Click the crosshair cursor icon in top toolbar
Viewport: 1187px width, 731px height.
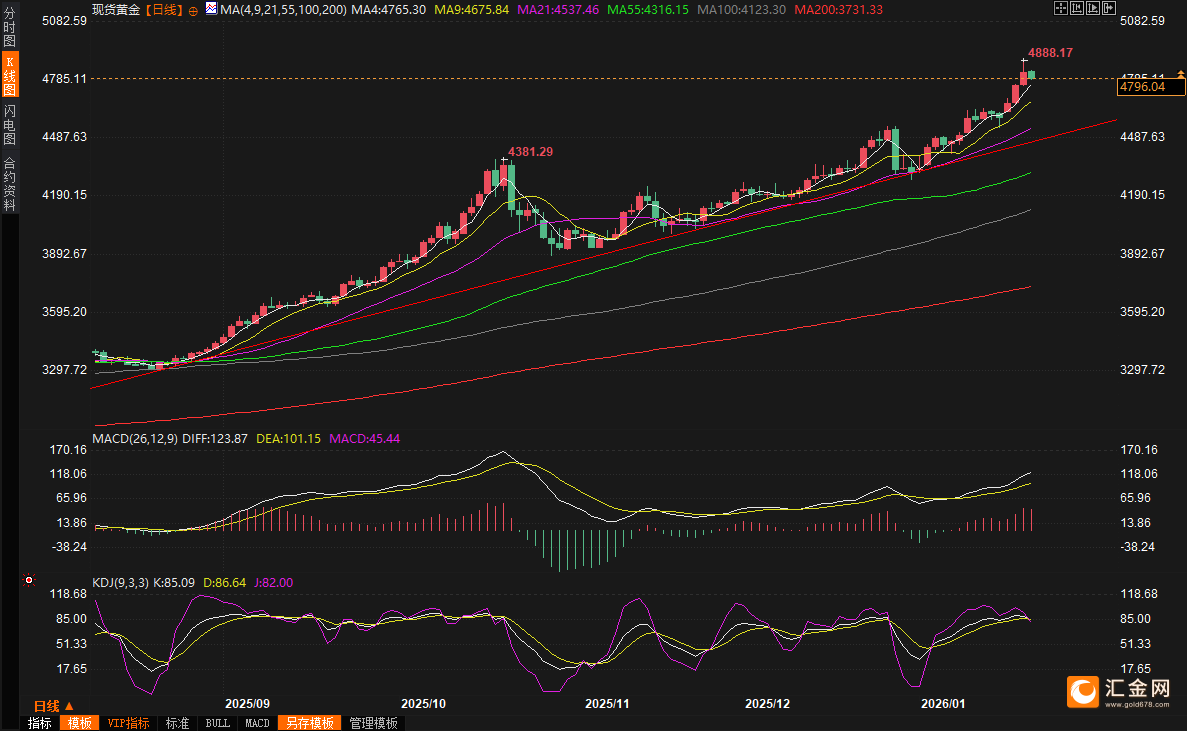(x=1060, y=9)
